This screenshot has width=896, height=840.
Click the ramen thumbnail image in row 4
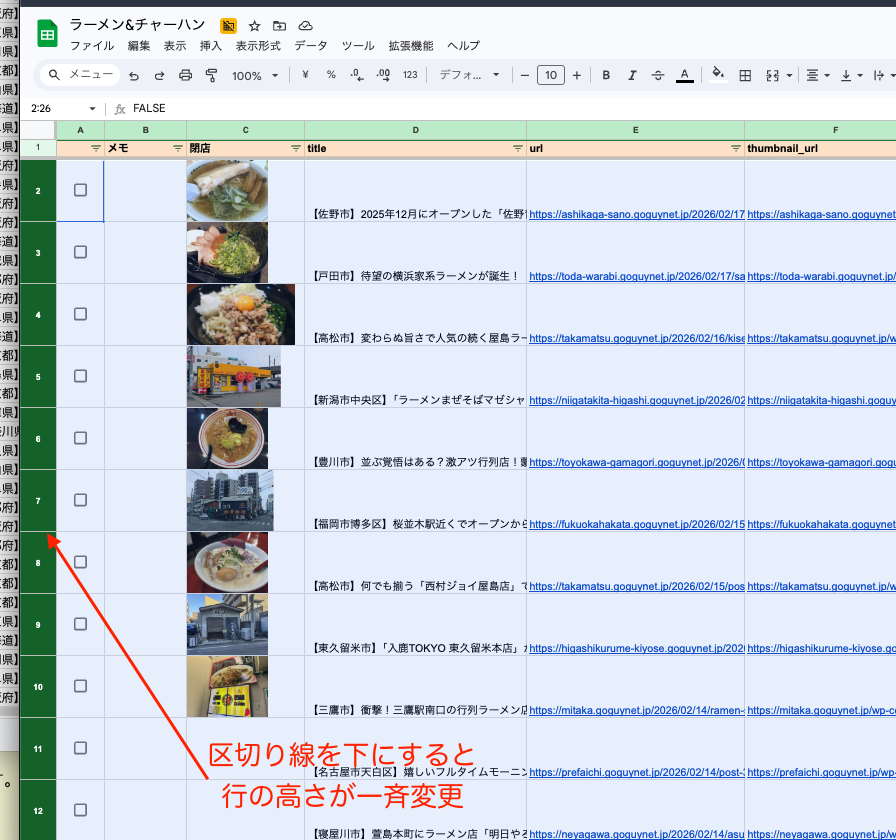(x=240, y=314)
